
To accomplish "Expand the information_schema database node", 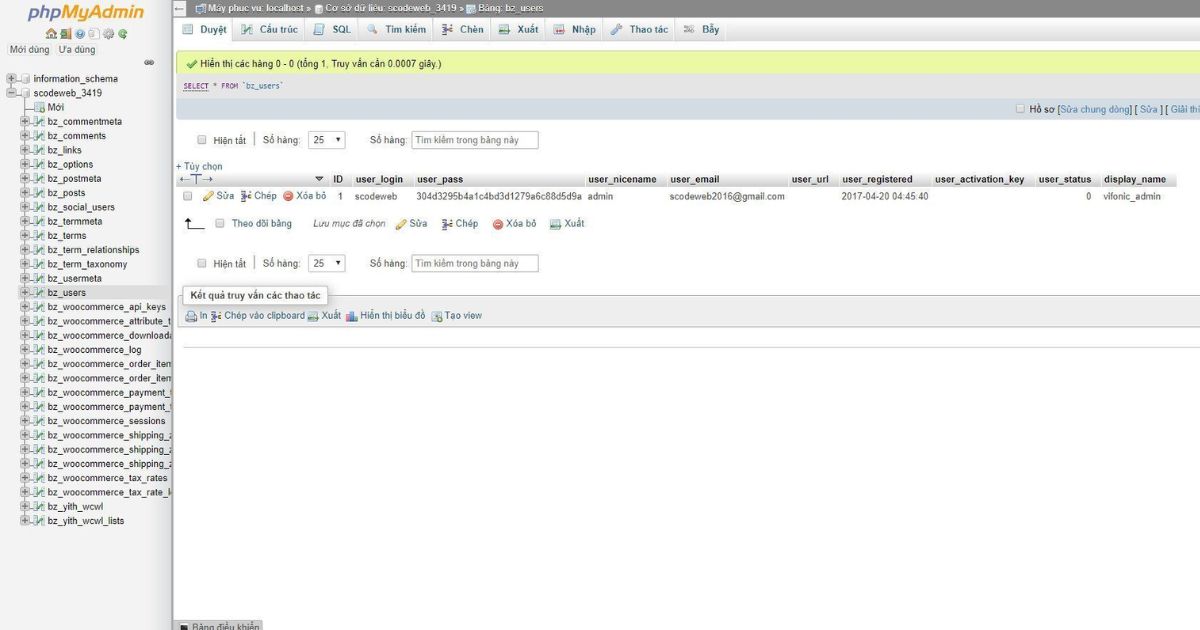I will tap(11, 79).
